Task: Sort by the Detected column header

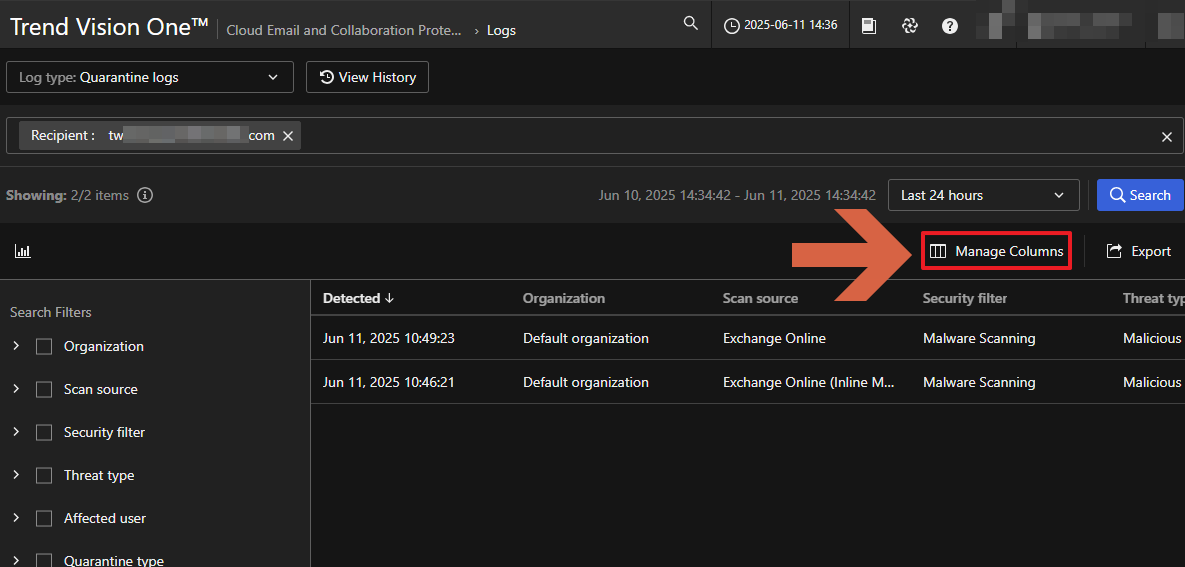Action: [x=358, y=298]
